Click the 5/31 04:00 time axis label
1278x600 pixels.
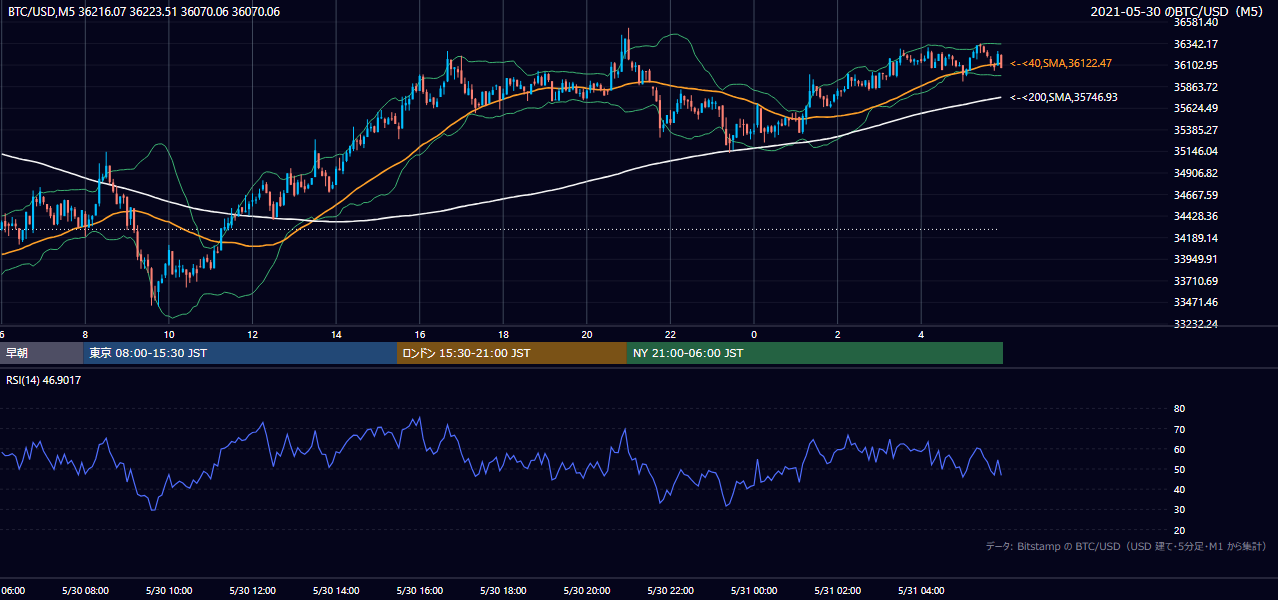click(x=920, y=591)
